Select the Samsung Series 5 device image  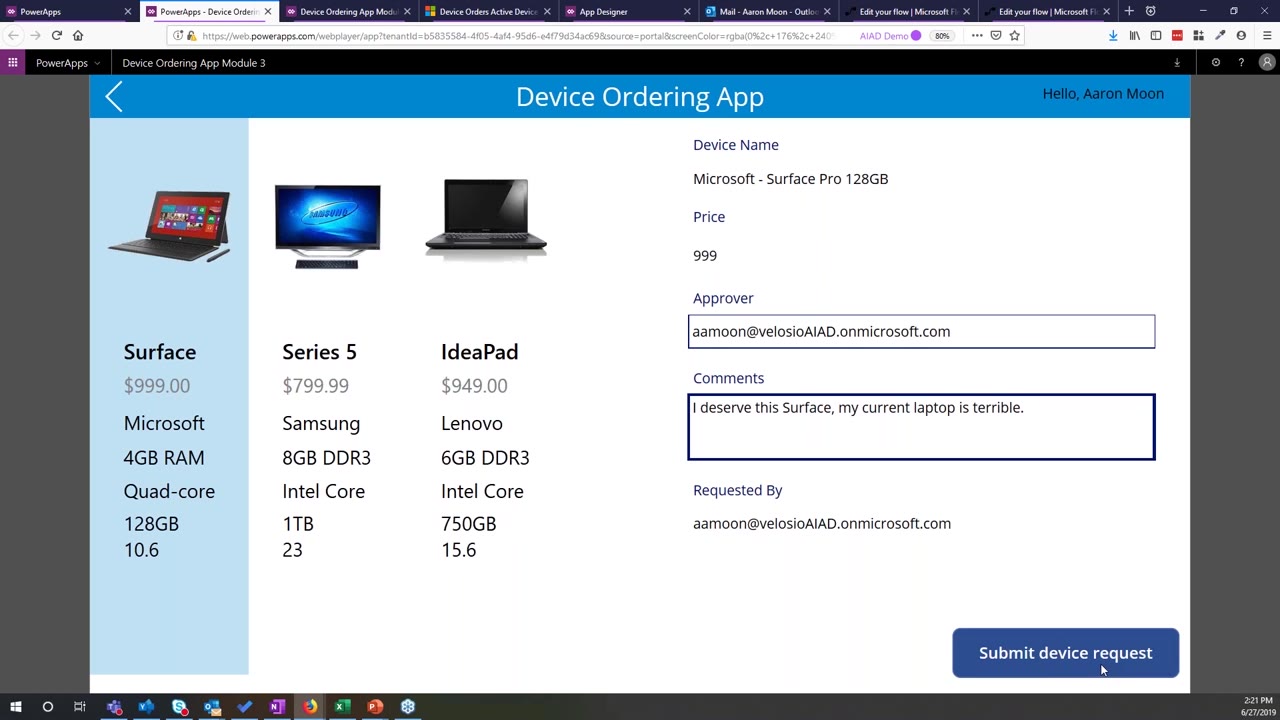coord(327,226)
